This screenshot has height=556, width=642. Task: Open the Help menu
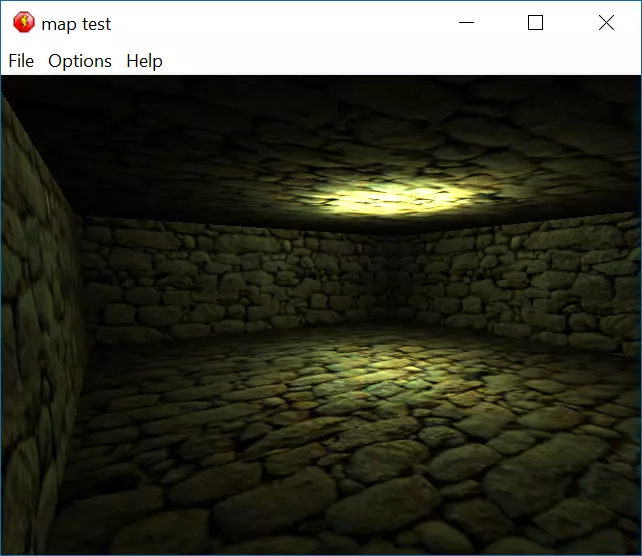[144, 61]
